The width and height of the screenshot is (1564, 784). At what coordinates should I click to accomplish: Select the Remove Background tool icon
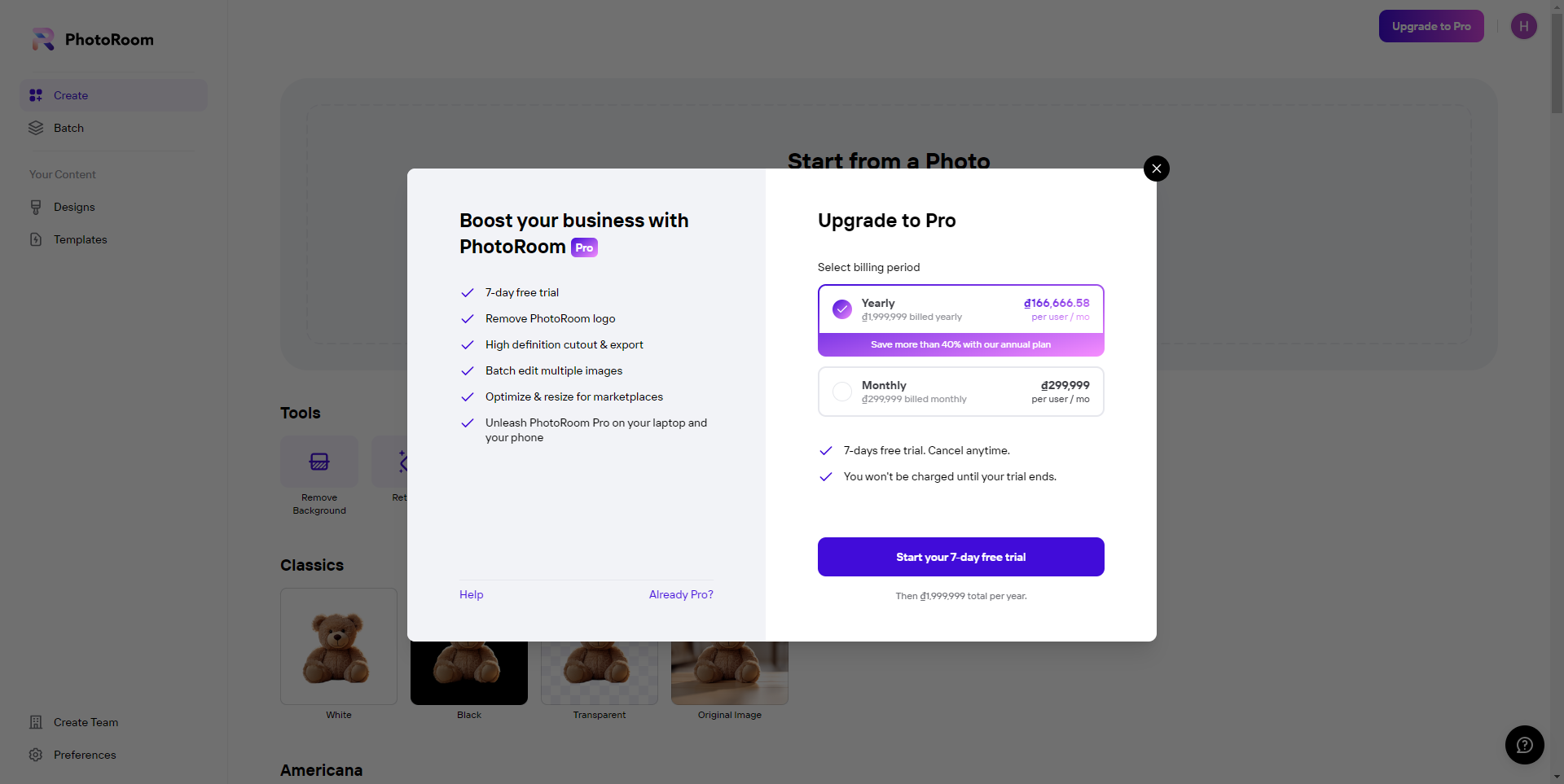click(319, 462)
